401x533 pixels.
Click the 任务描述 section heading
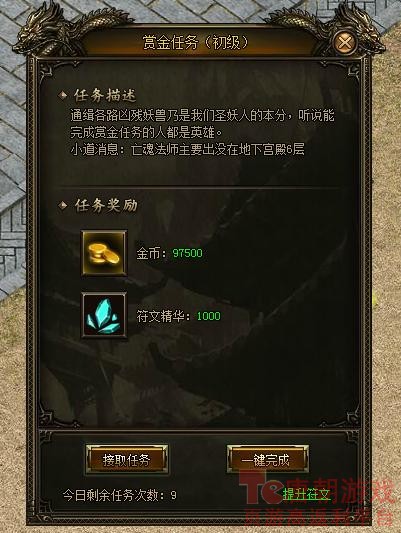[105, 96]
